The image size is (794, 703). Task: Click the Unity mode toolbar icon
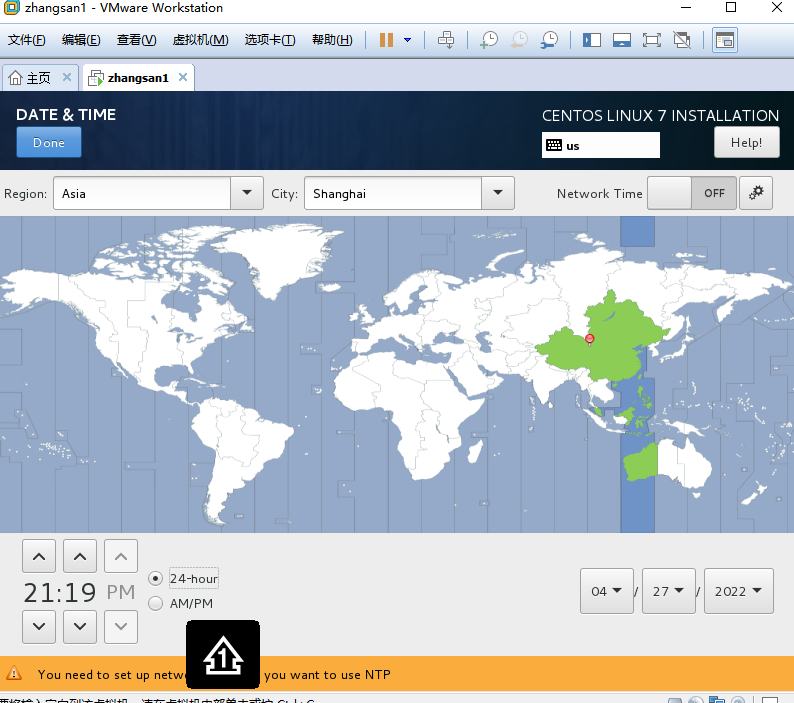pyautogui.click(x=682, y=40)
